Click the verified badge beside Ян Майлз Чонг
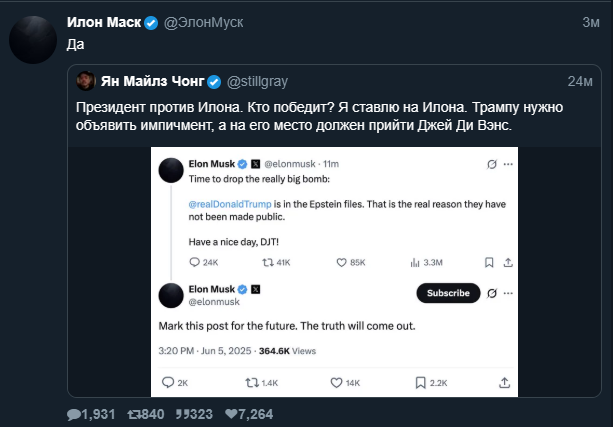This screenshot has height=427, width=613. [x=214, y=81]
